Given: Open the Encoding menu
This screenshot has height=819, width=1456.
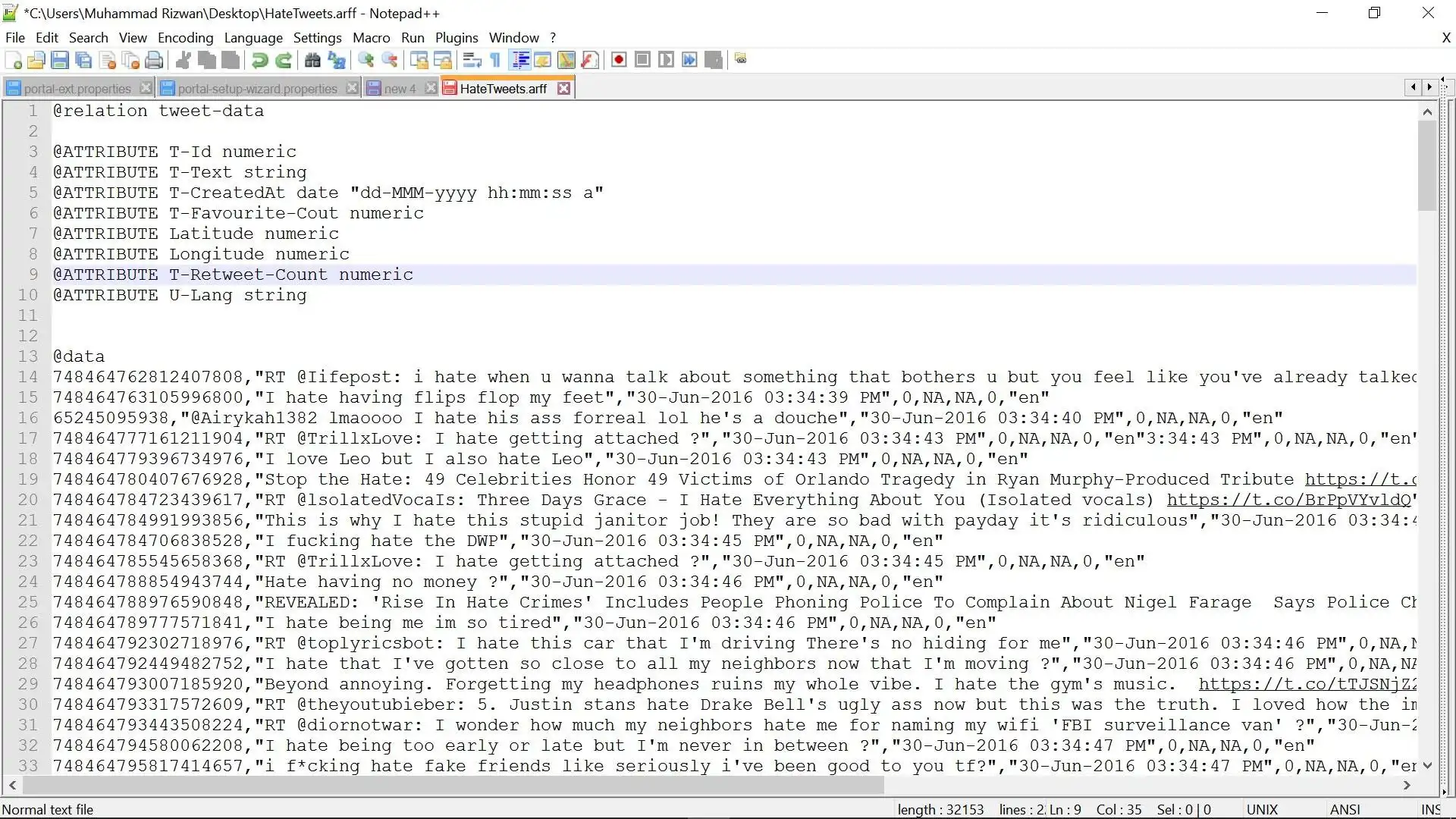Looking at the screenshot, I should (186, 37).
